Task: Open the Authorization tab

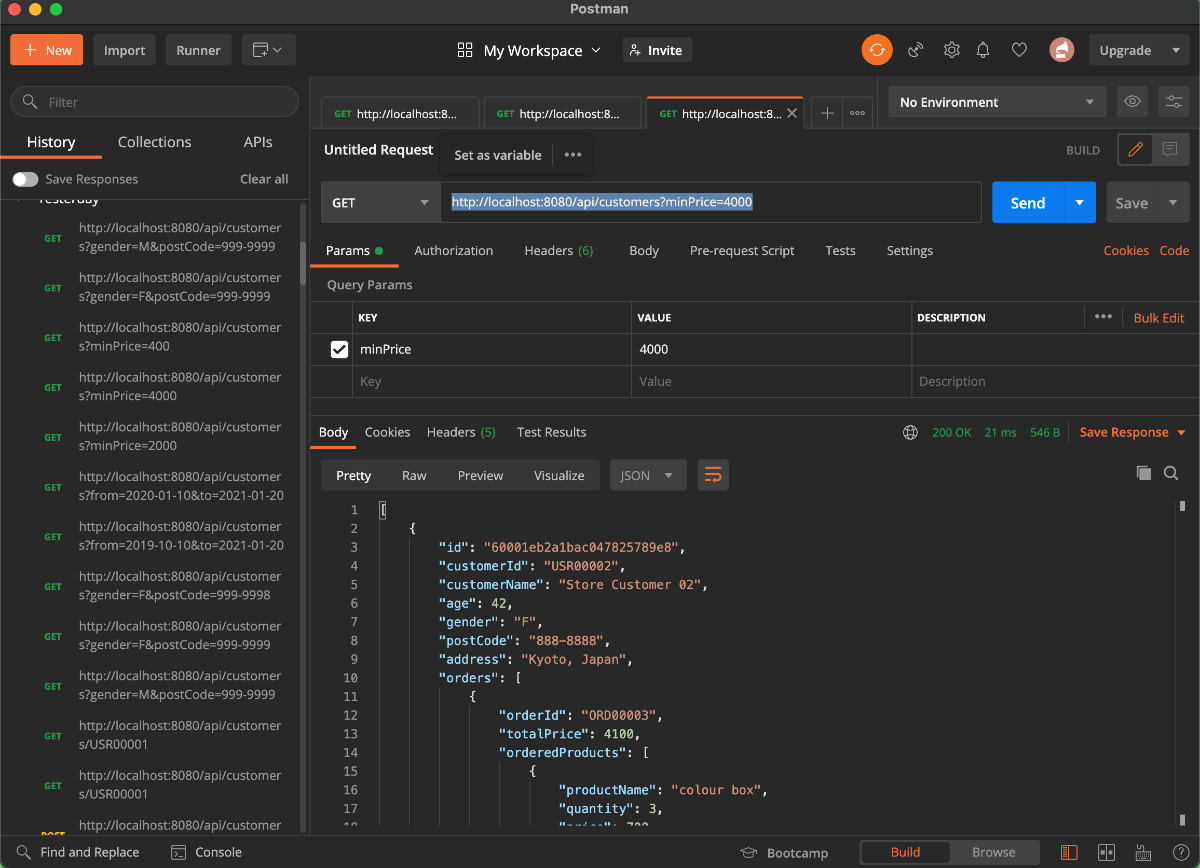Action: click(454, 250)
